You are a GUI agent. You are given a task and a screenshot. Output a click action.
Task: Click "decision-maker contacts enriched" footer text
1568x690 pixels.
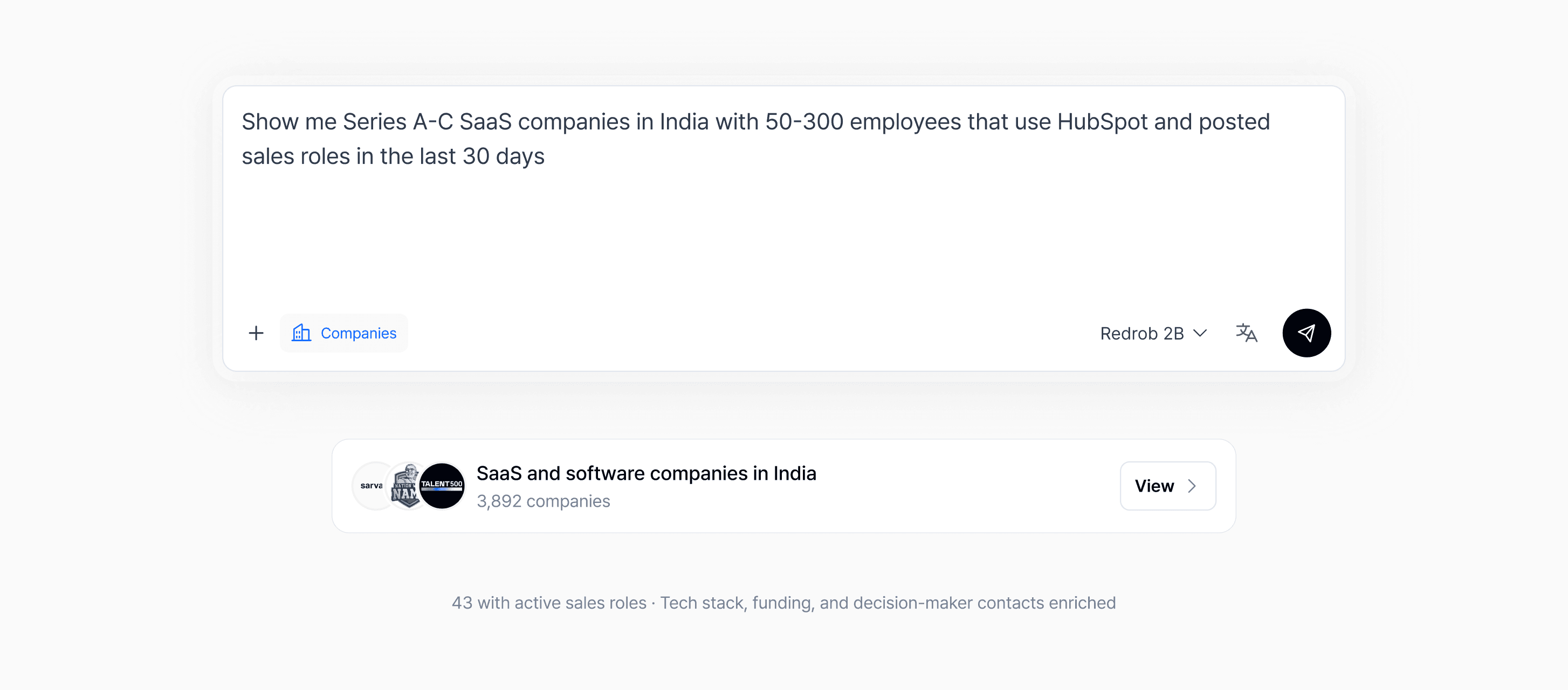point(967,602)
